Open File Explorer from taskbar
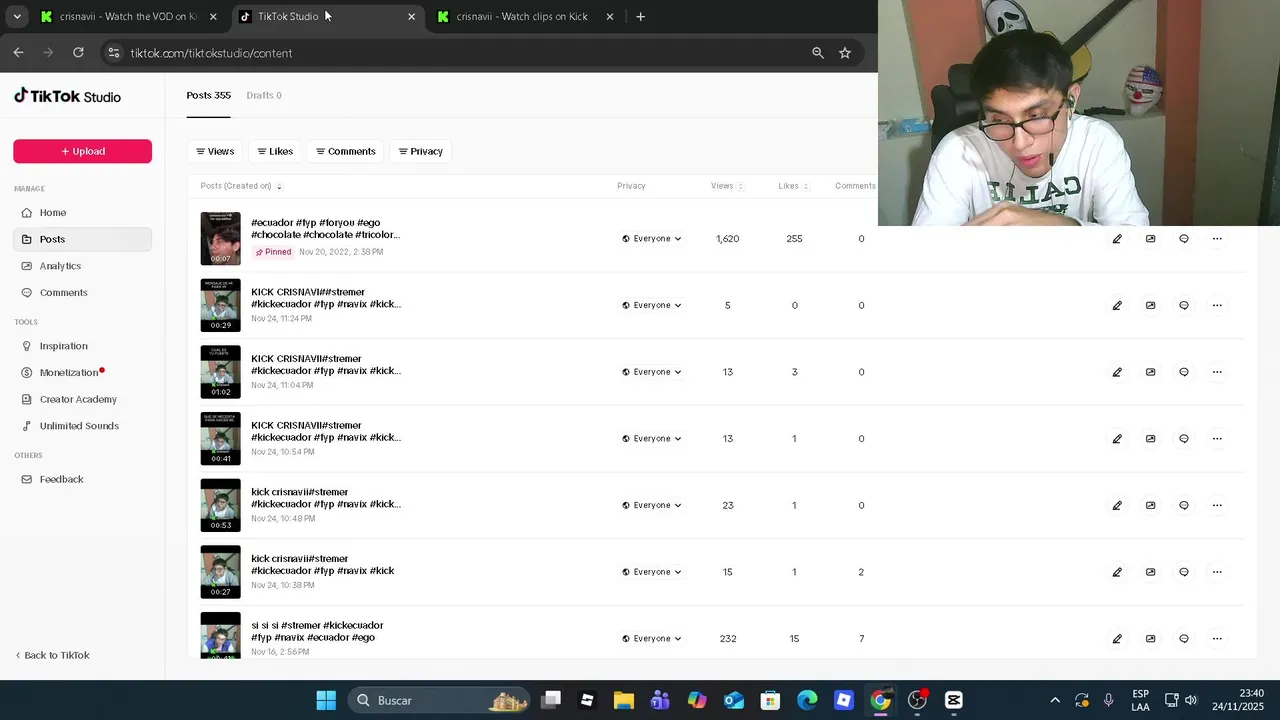This screenshot has height=720, width=1280. 623,700
